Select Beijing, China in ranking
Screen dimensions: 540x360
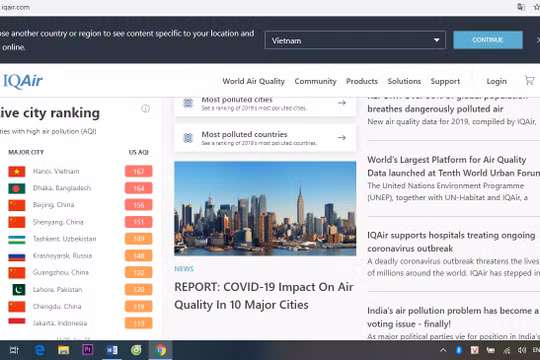(53, 205)
